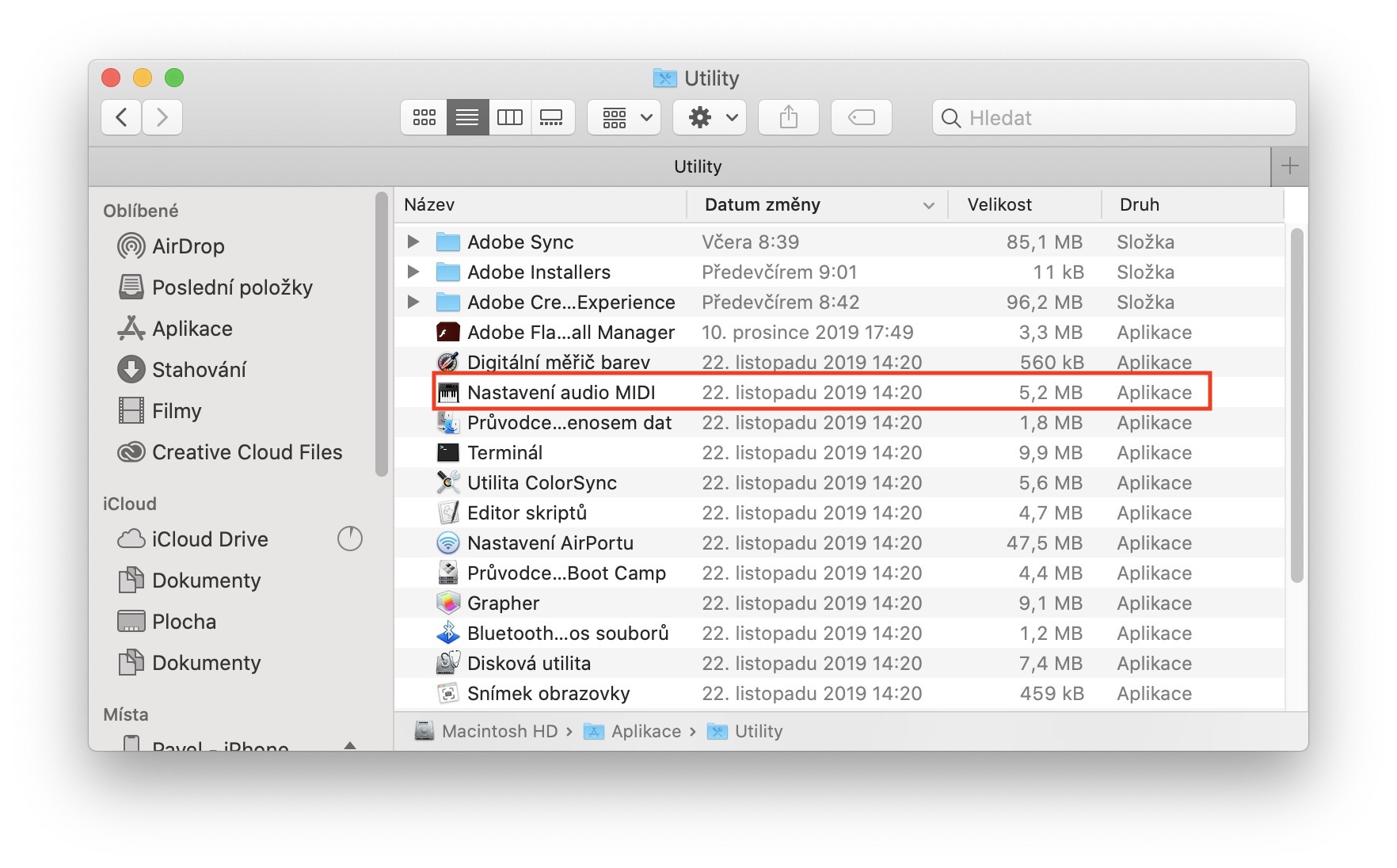The height and width of the screenshot is (868, 1397).
Task: Select the Adobe Flash Install Manager icon
Action: pos(448,332)
